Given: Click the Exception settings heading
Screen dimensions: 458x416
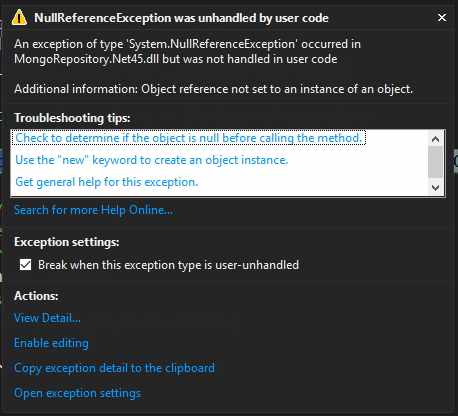Looking at the screenshot, I should point(67,242).
